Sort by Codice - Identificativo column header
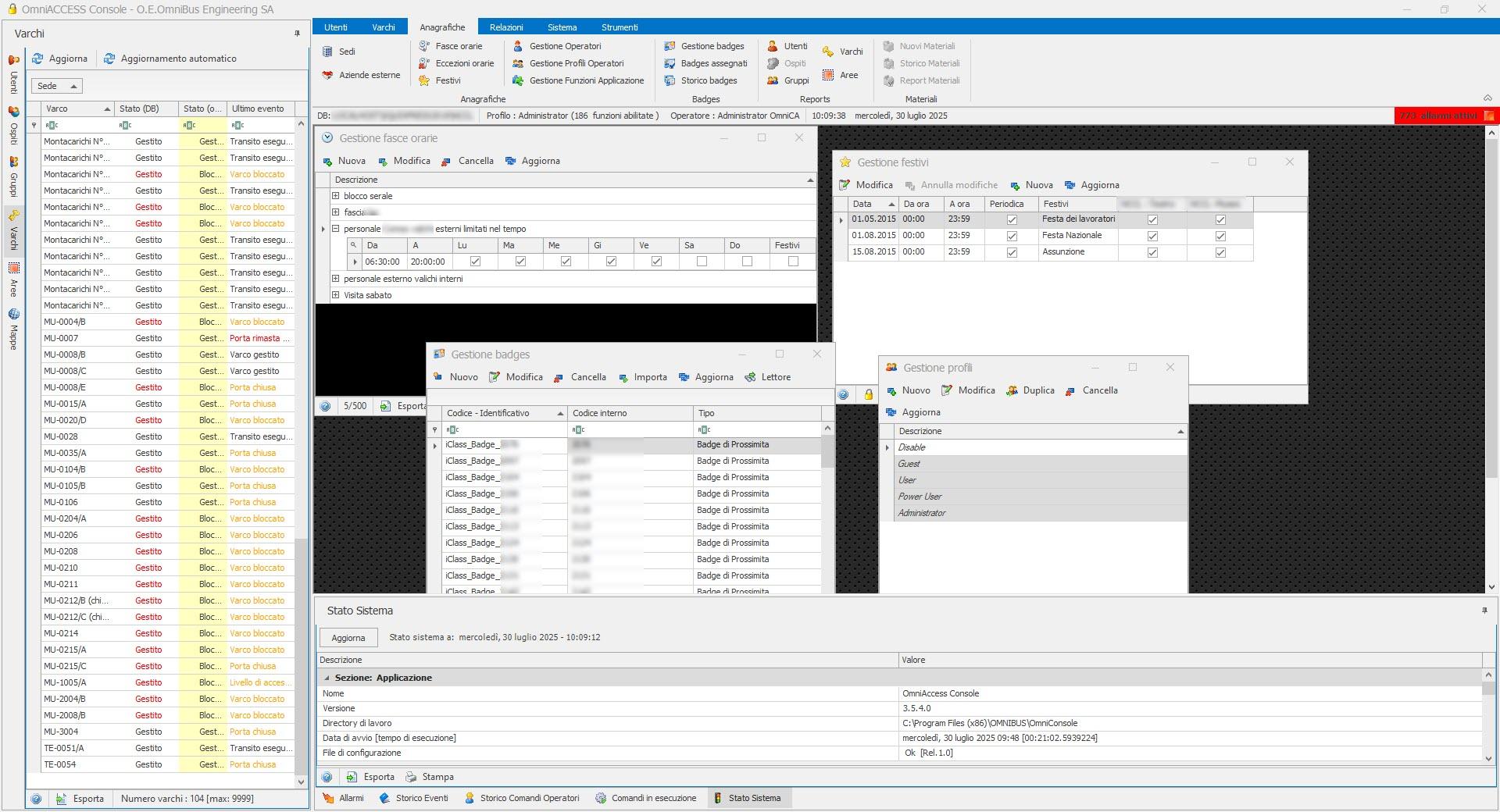 point(503,413)
